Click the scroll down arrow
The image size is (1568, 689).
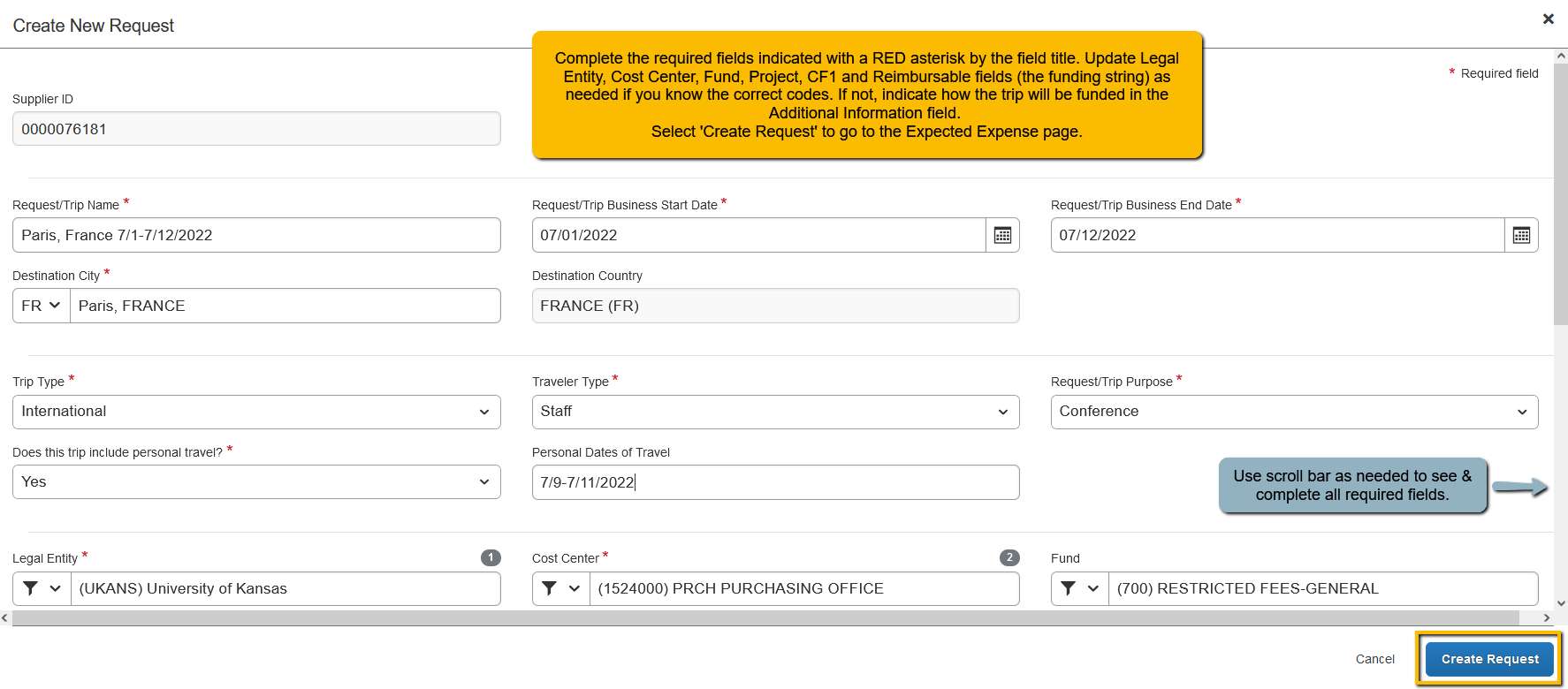click(1561, 603)
